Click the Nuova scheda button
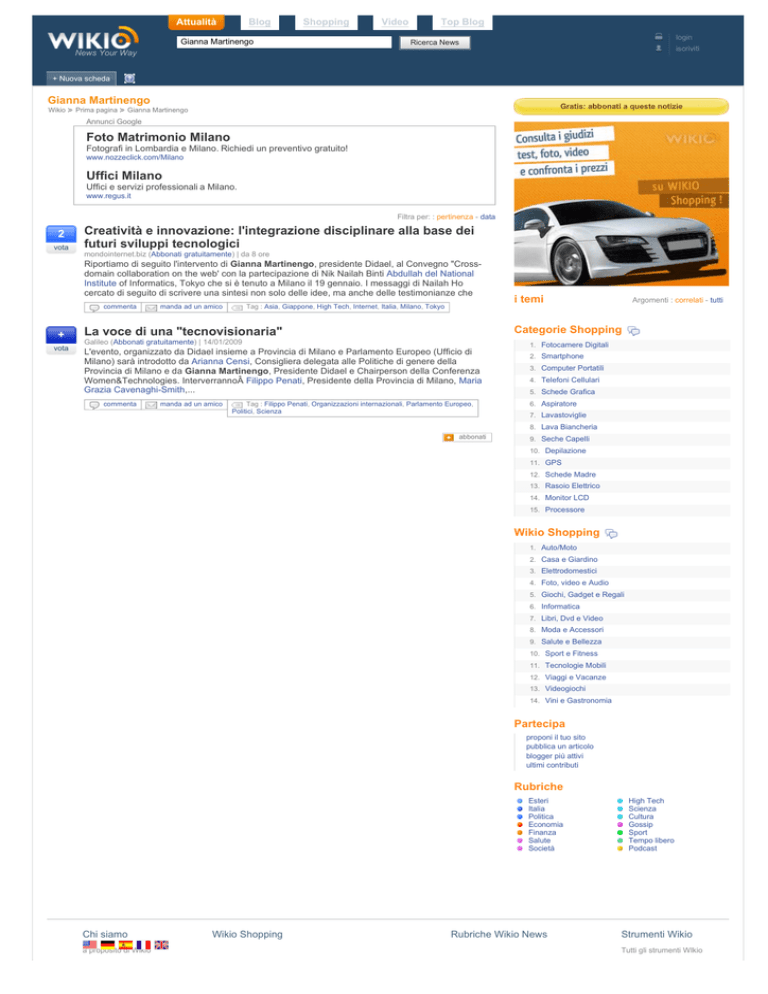 click(81, 79)
